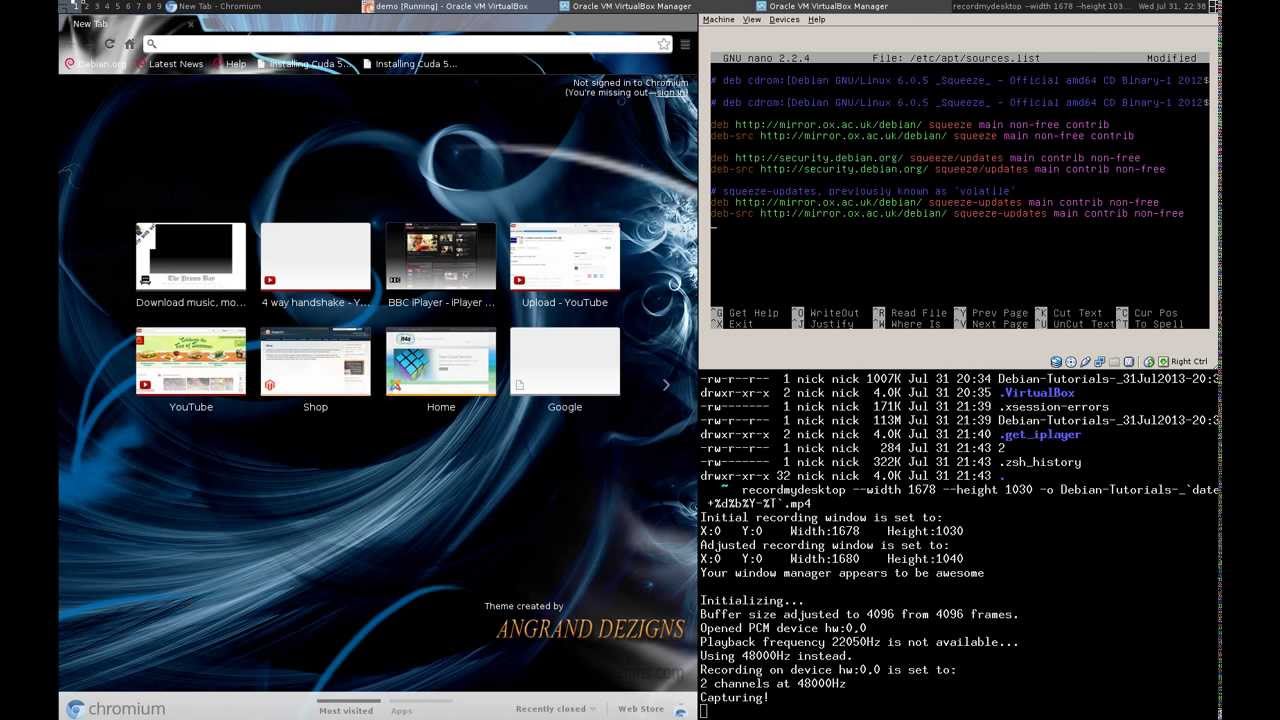Click nano Get Help shortcut label
The height and width of the screenshot is (720, 1280).
[754, 313]
